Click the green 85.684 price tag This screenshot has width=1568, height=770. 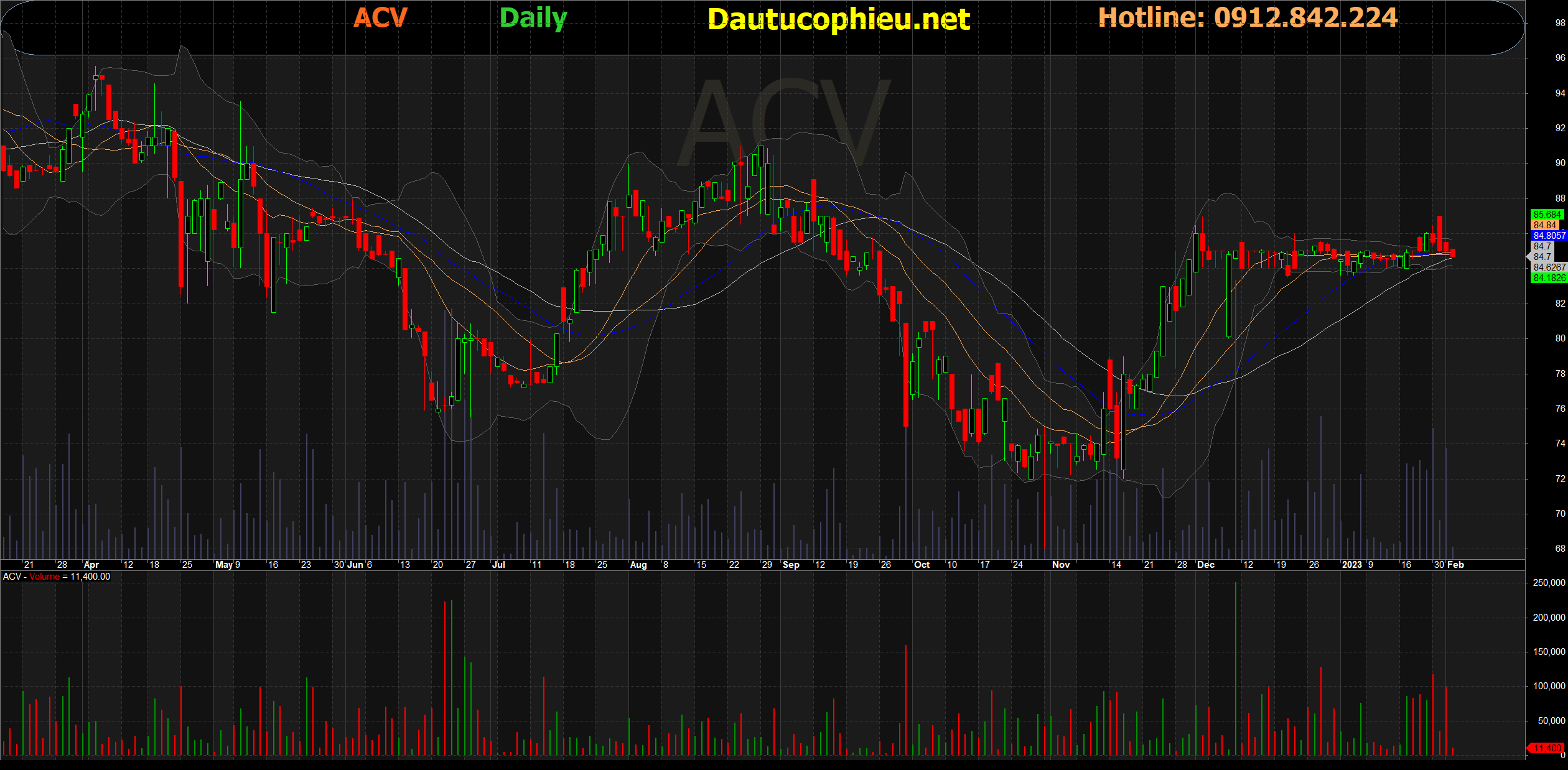[1547, 215]
